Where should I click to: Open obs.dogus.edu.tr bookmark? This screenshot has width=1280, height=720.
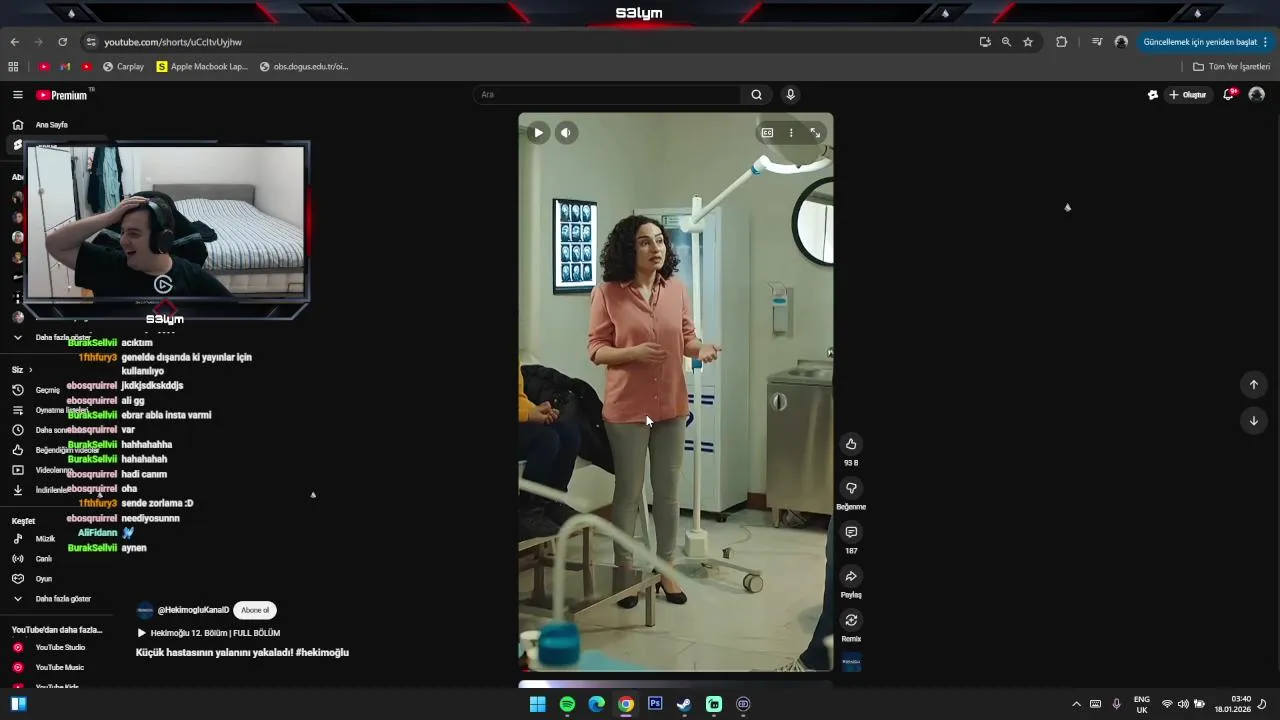pos(304,67)
